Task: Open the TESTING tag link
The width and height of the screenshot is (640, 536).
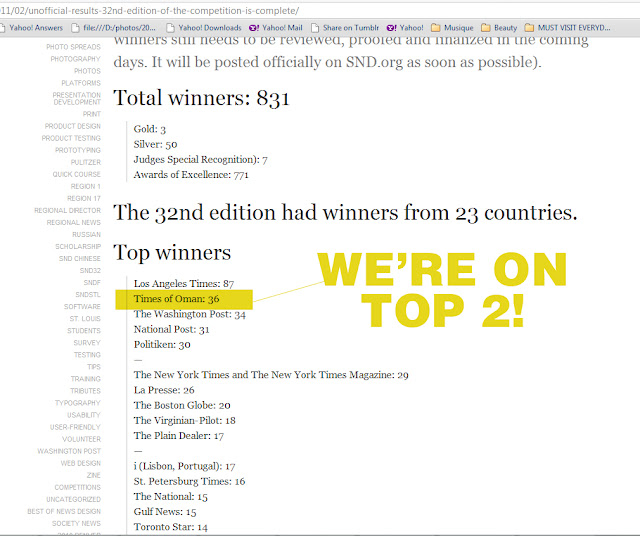Action: pyautogui.click(x=87, y=355)
